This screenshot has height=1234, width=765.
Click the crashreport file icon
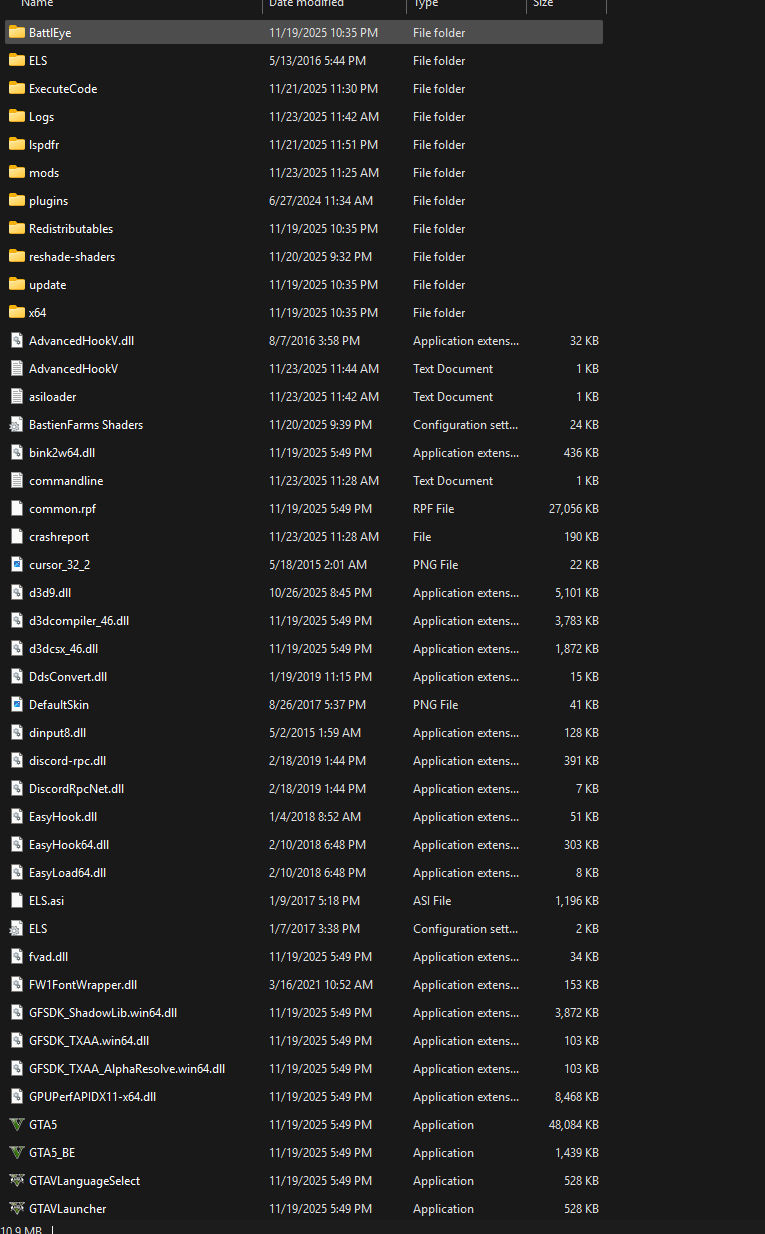17,536
